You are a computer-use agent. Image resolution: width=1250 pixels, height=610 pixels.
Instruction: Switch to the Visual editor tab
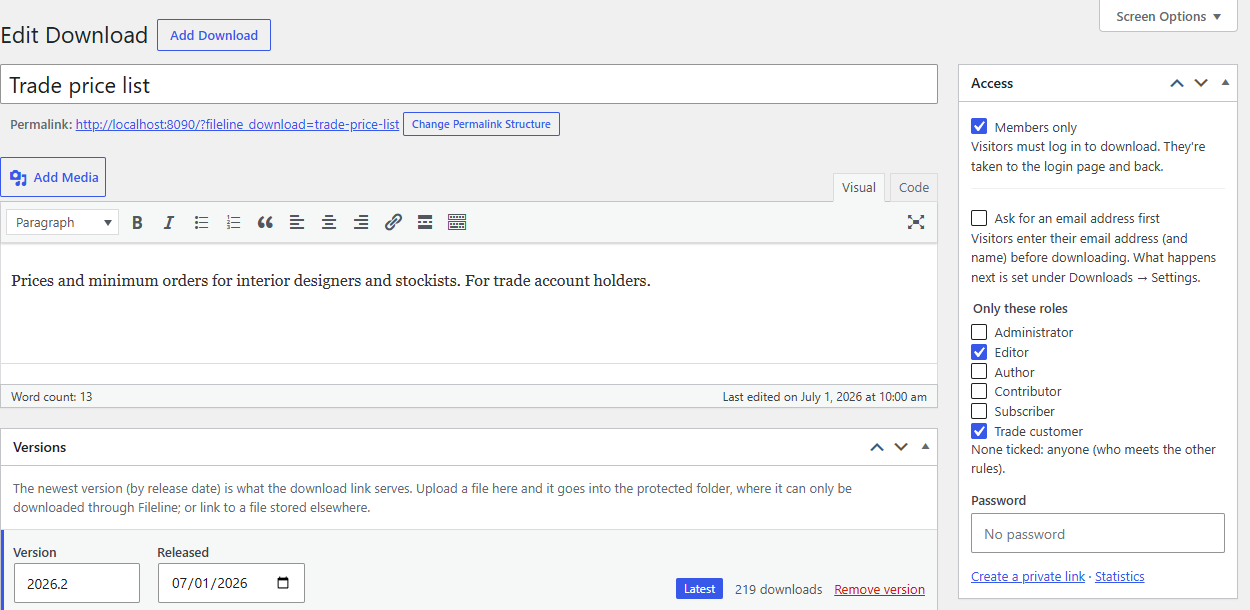tap(859, 187)
